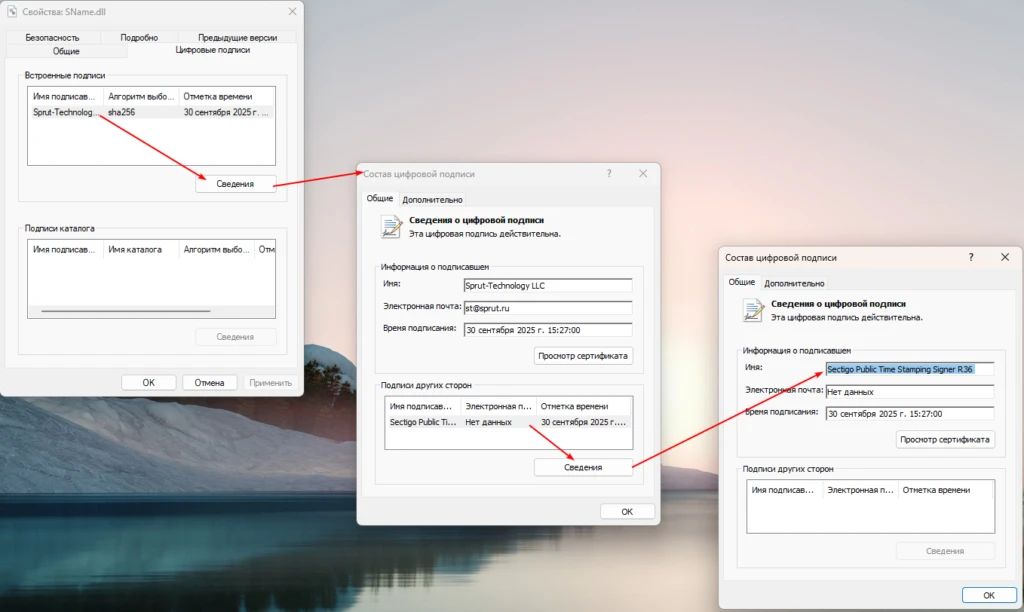Open Дополнительно tab in middle signature dialog

(x=432, y=200)
